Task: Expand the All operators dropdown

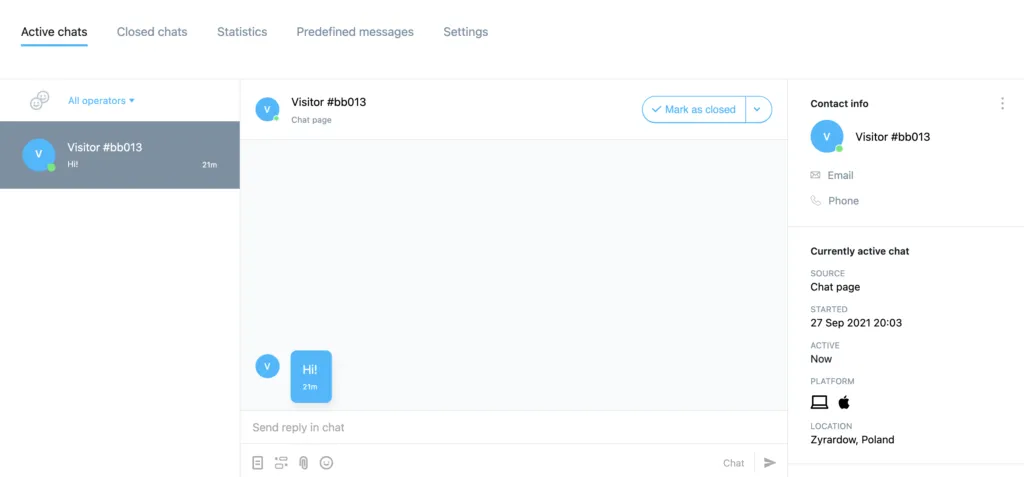Action: coord(101,101)
